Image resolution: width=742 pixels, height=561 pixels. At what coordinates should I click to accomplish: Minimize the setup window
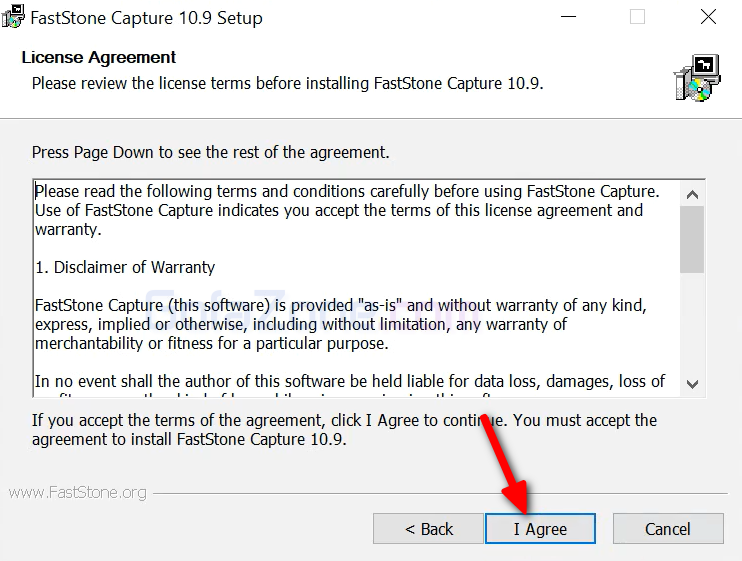coord(567,18)
